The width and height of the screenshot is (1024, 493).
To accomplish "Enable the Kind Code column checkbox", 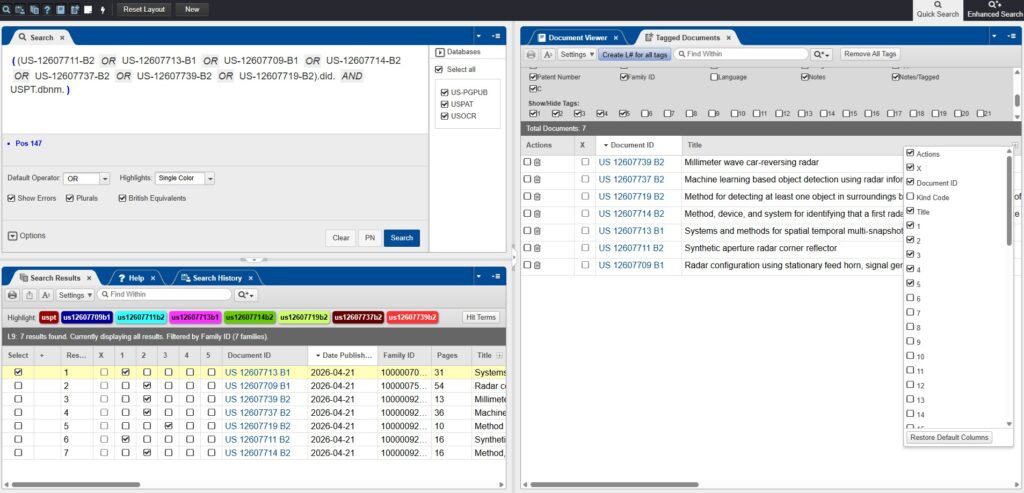I will coord(910,198).
